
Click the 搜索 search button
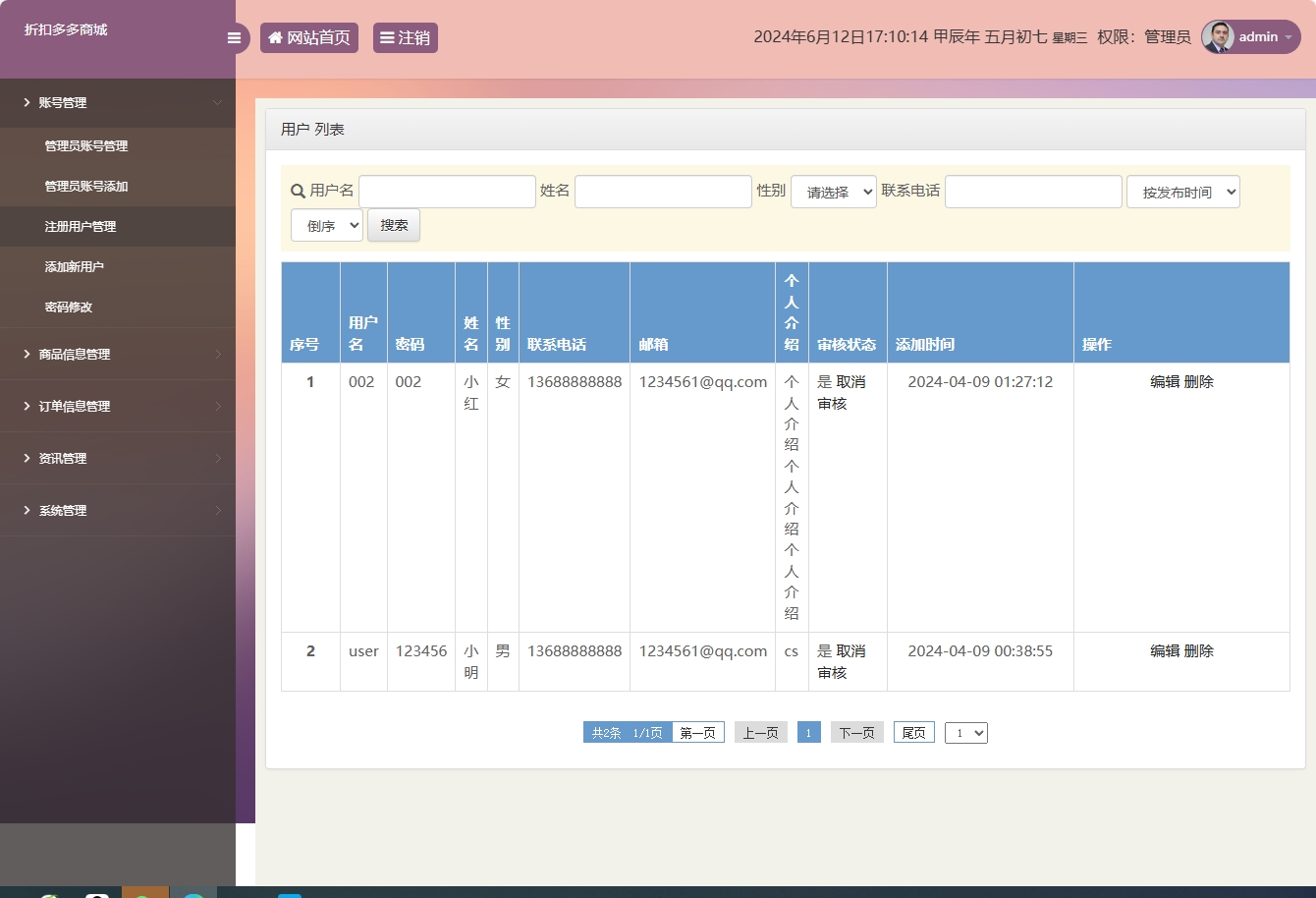(x=393, y=224)
